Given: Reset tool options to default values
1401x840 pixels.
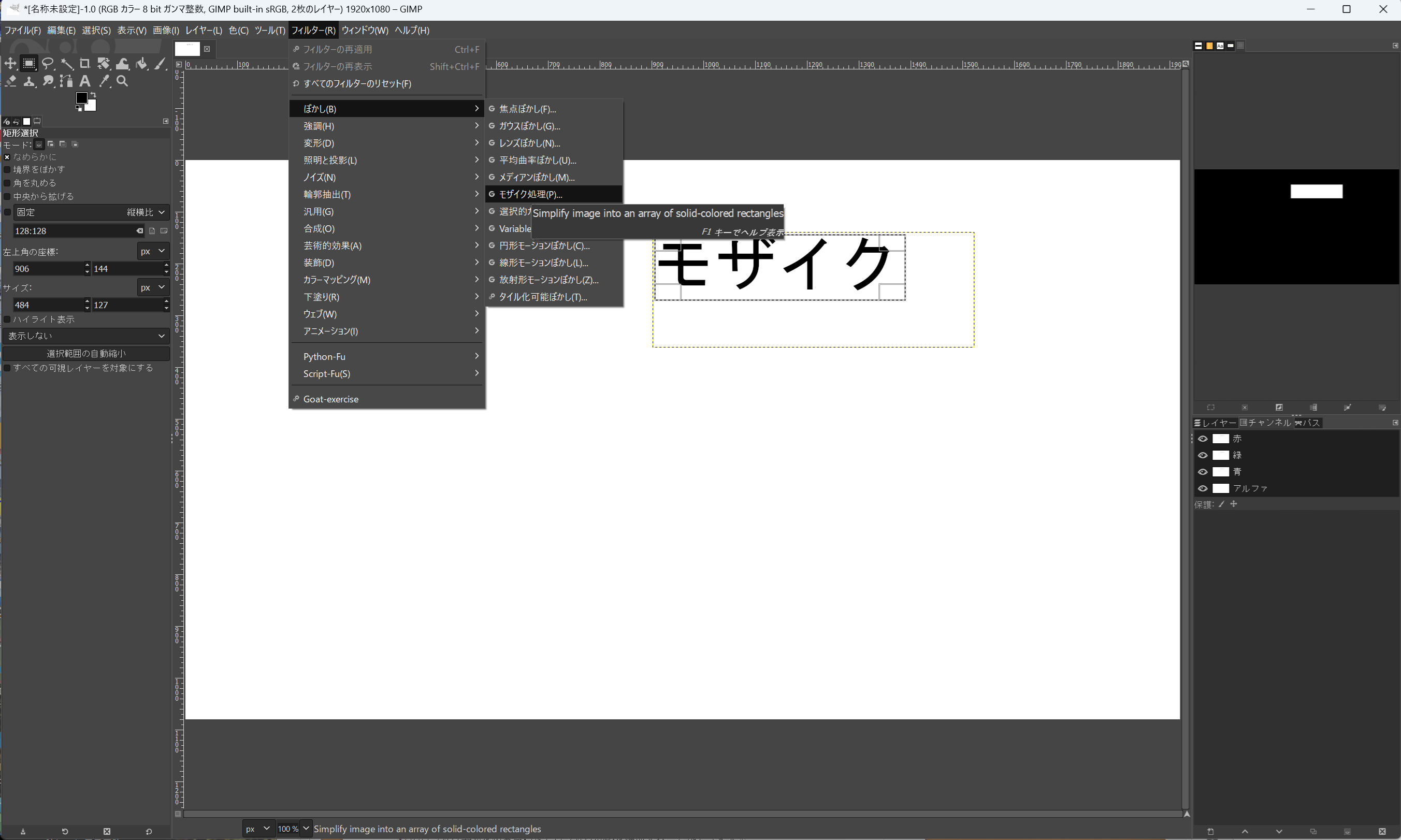Looking at the screenshot, I should pos(148,832).
